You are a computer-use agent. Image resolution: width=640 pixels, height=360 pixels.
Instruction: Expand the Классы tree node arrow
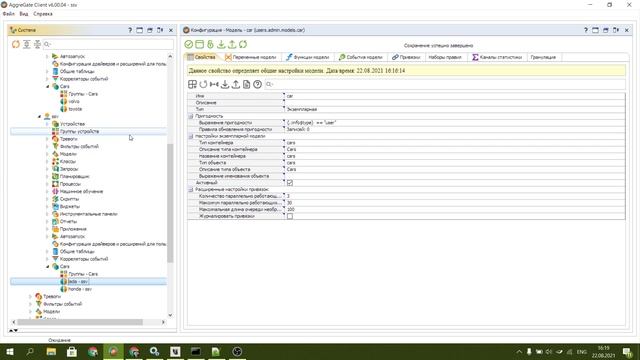47,162
